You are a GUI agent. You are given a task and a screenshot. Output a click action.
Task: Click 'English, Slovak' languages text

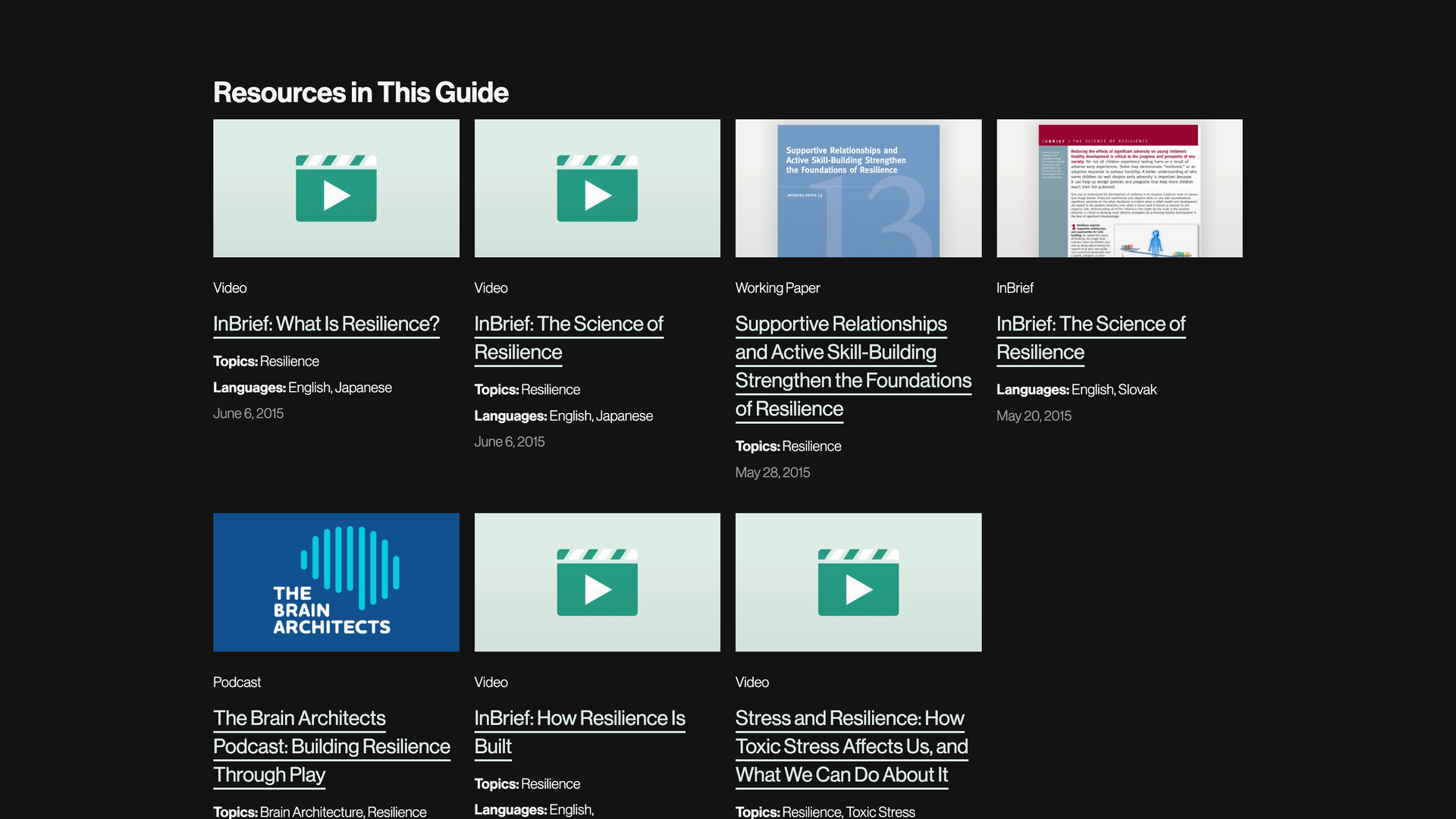(1113, 390)
